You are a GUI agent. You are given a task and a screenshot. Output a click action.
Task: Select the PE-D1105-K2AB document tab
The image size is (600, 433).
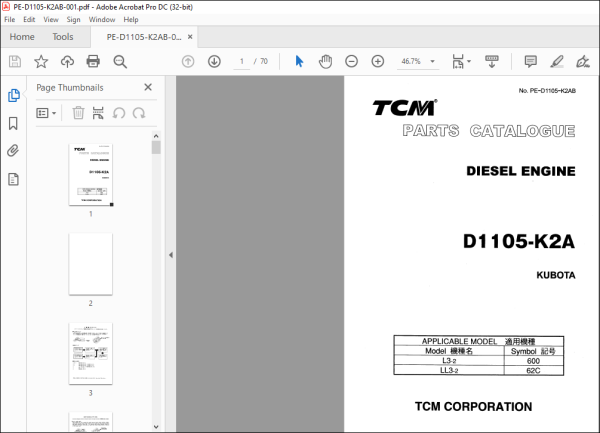pyautogui.click(x=144, y=37)
